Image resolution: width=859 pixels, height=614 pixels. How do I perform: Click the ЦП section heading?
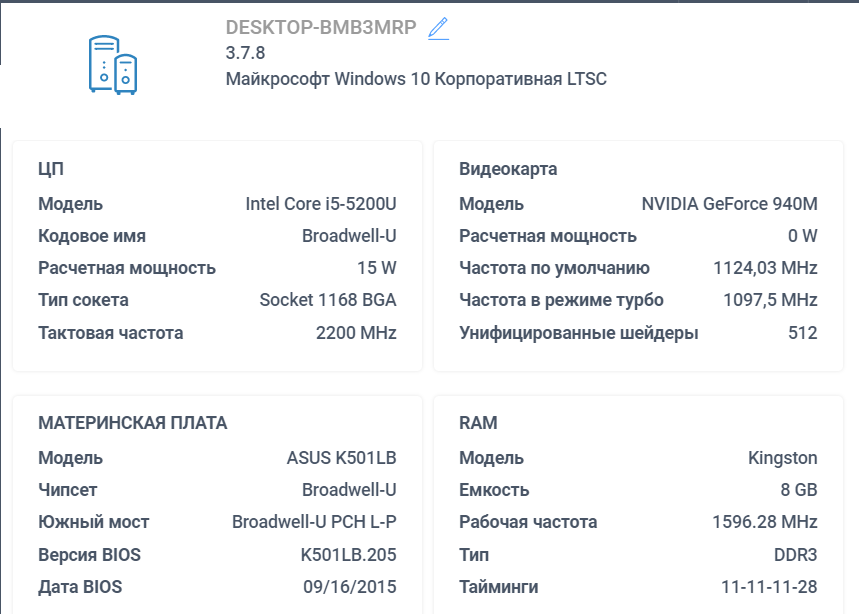[x=51, y=169]
